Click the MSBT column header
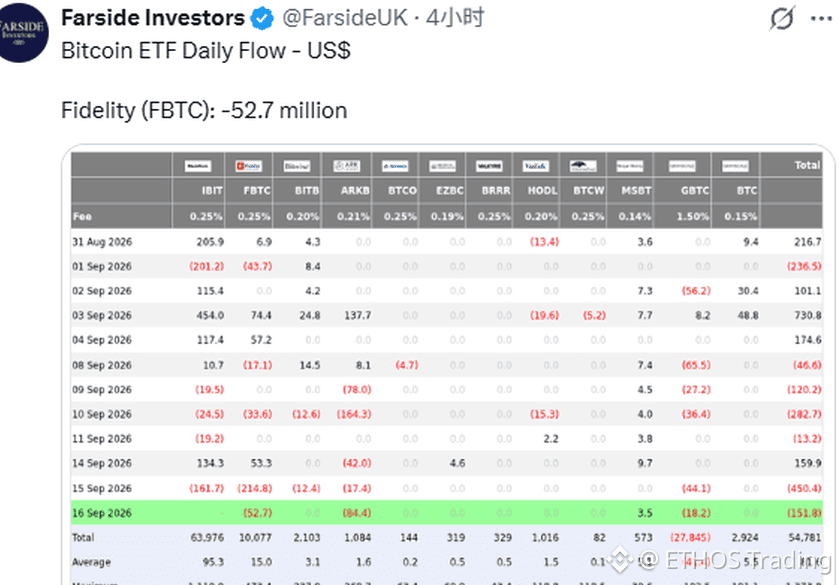840x585 pixels. point(636,190)
